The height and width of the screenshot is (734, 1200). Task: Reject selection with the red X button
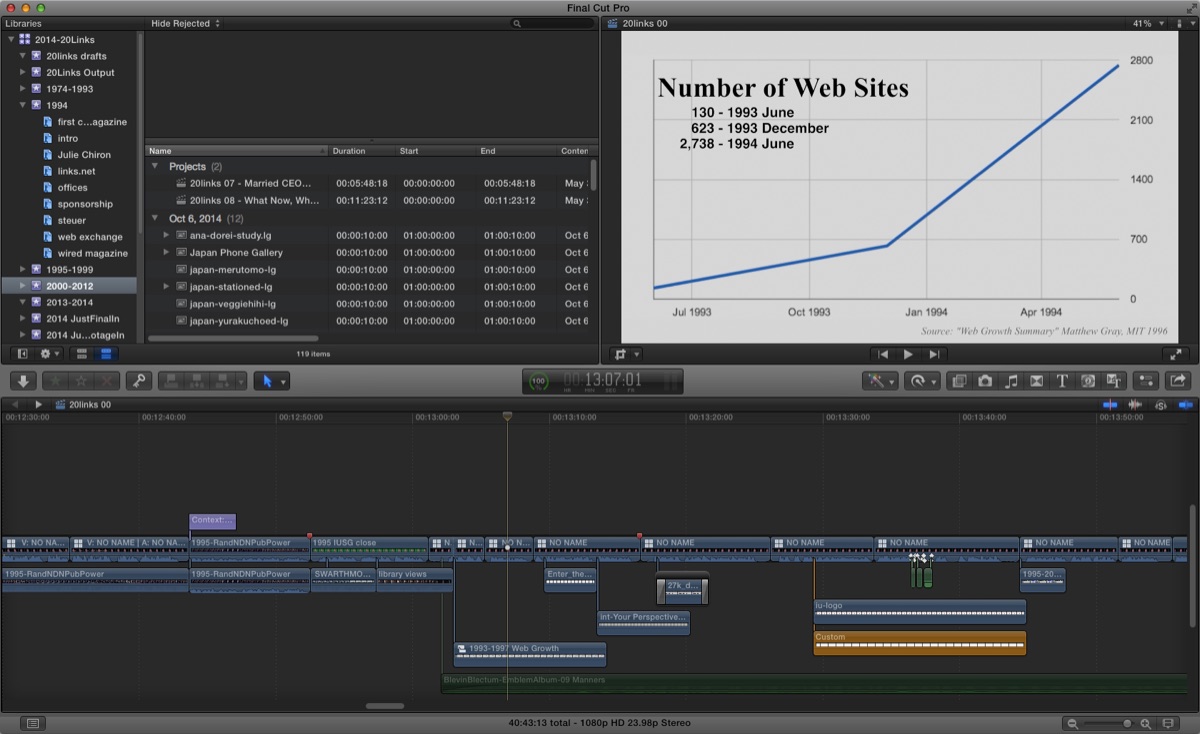tap(107, 381)
